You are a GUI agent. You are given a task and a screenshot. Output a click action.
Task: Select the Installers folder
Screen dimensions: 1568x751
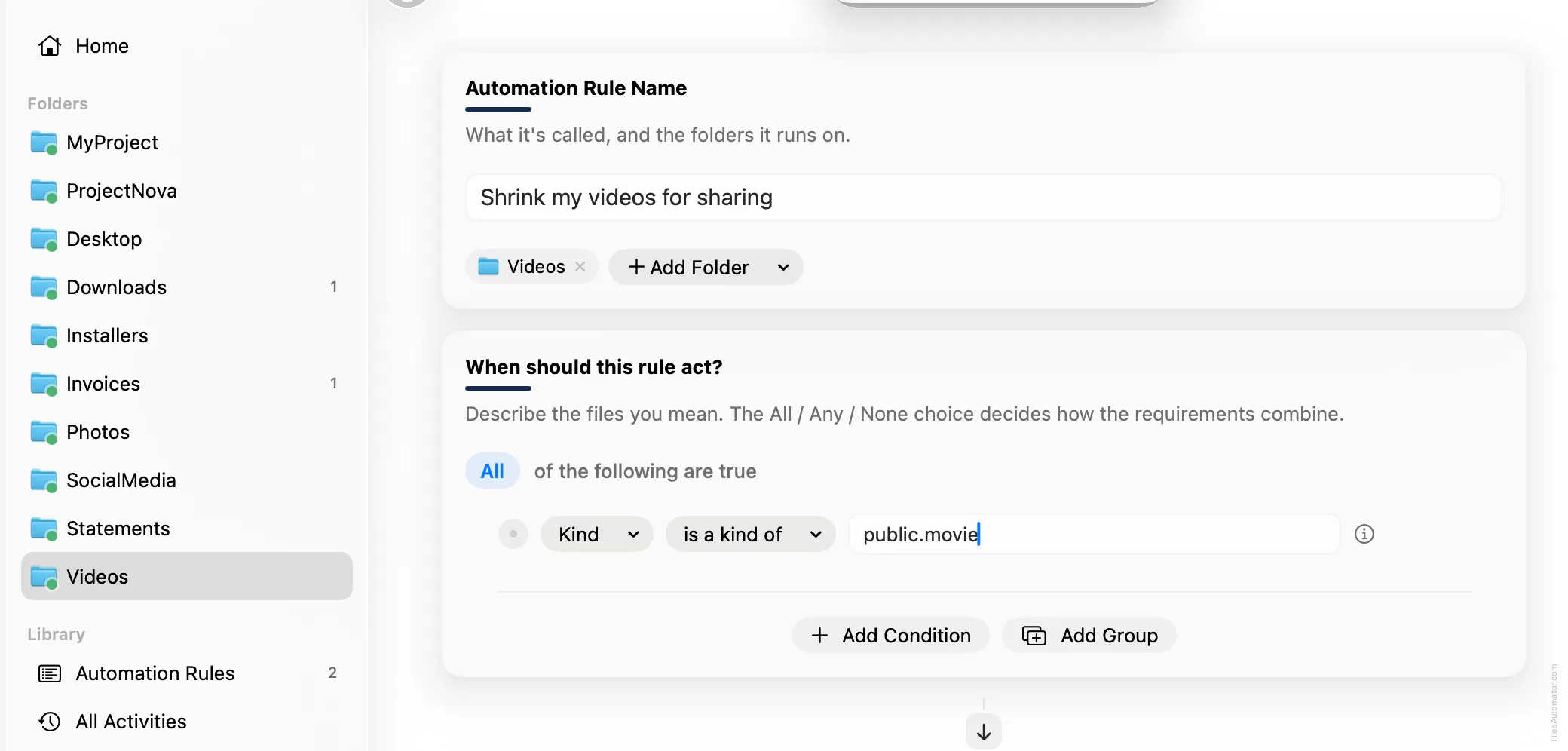tap(186, 336)
